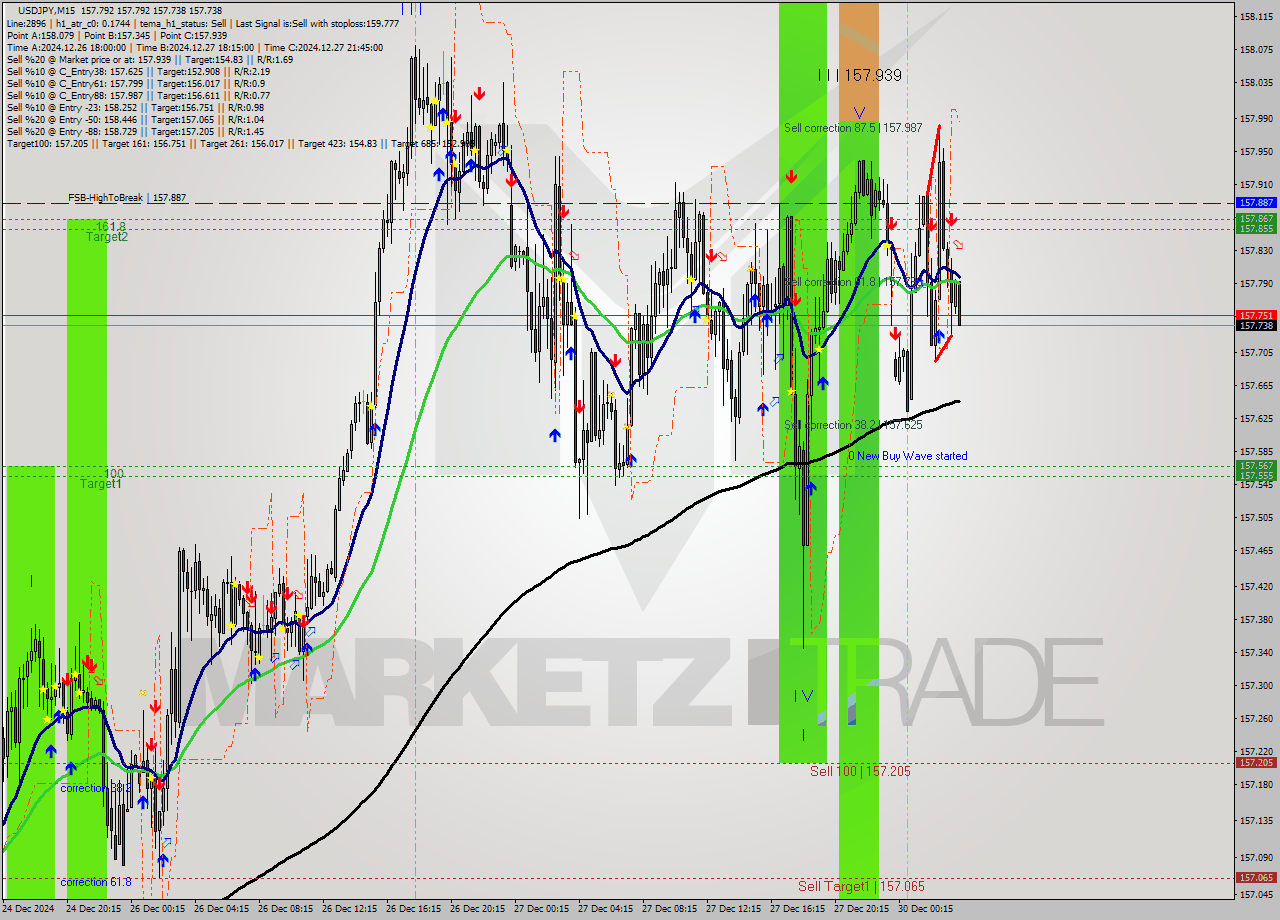
Task: Click the green 157.855 price tag
Action: click(1256, 228)
